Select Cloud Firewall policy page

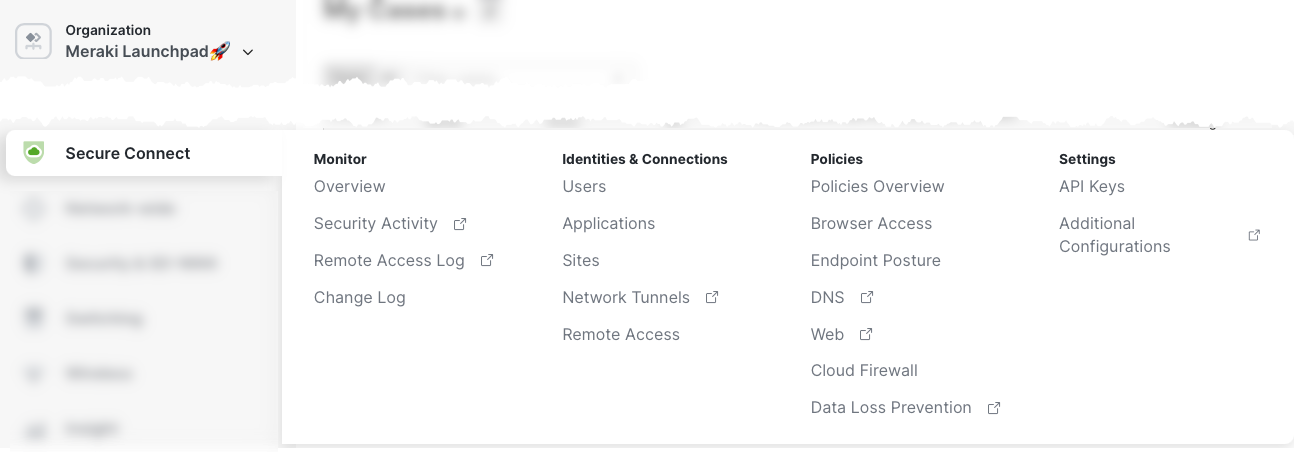(864, 371)
